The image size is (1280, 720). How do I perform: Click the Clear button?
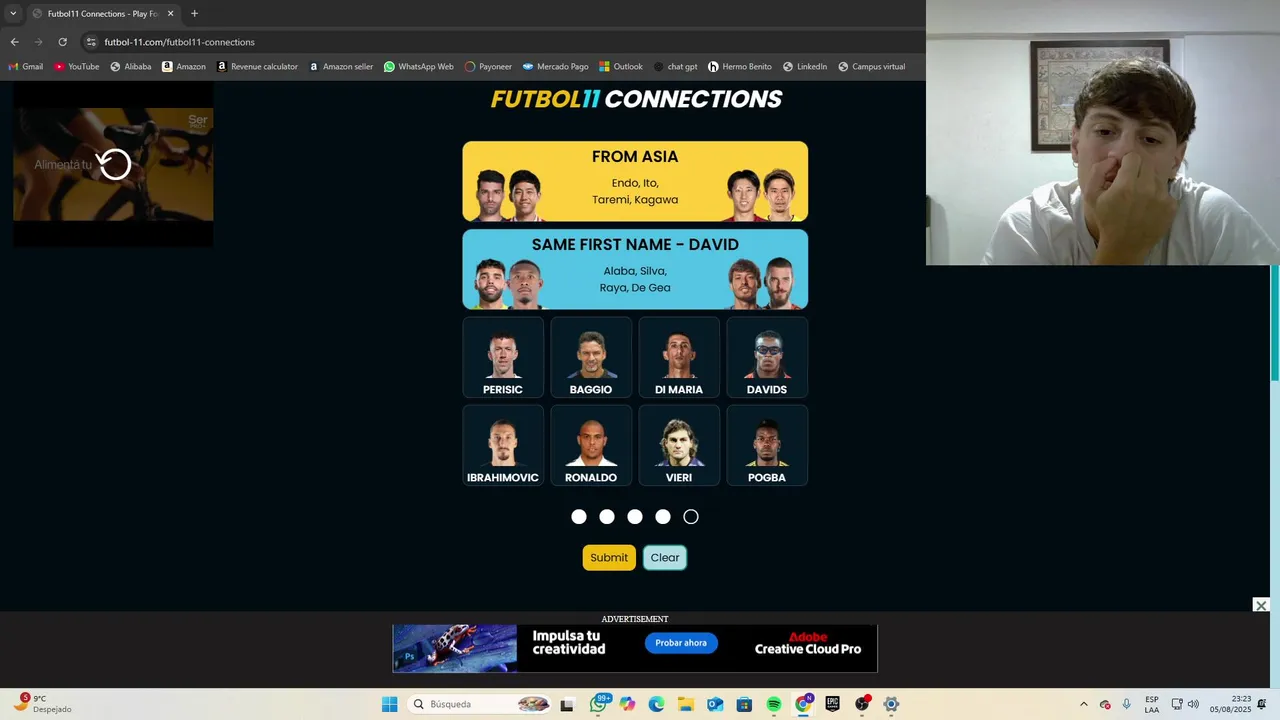[665, 558]
